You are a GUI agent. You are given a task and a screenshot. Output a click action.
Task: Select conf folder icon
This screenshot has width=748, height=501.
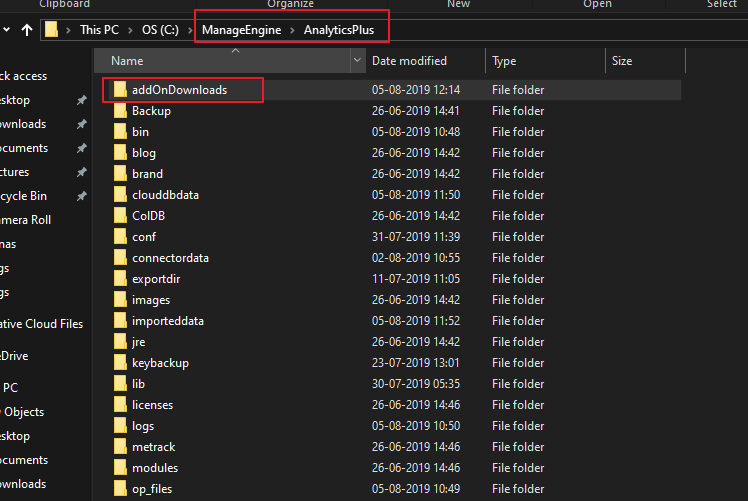pyautogui.click(x=120, y=237)
